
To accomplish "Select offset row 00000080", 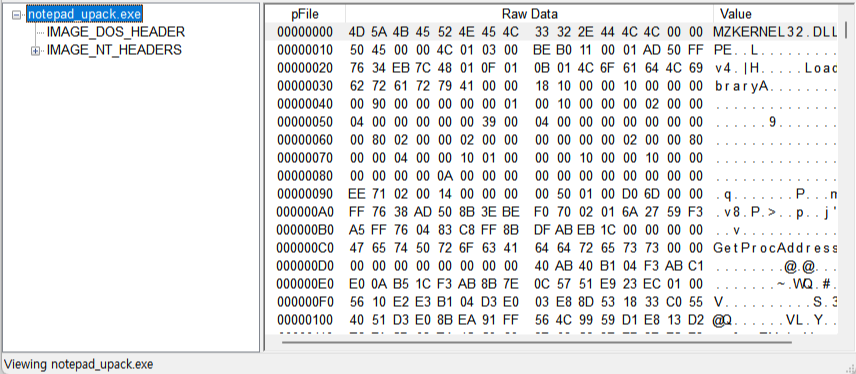I will click(x=551, y=176).
